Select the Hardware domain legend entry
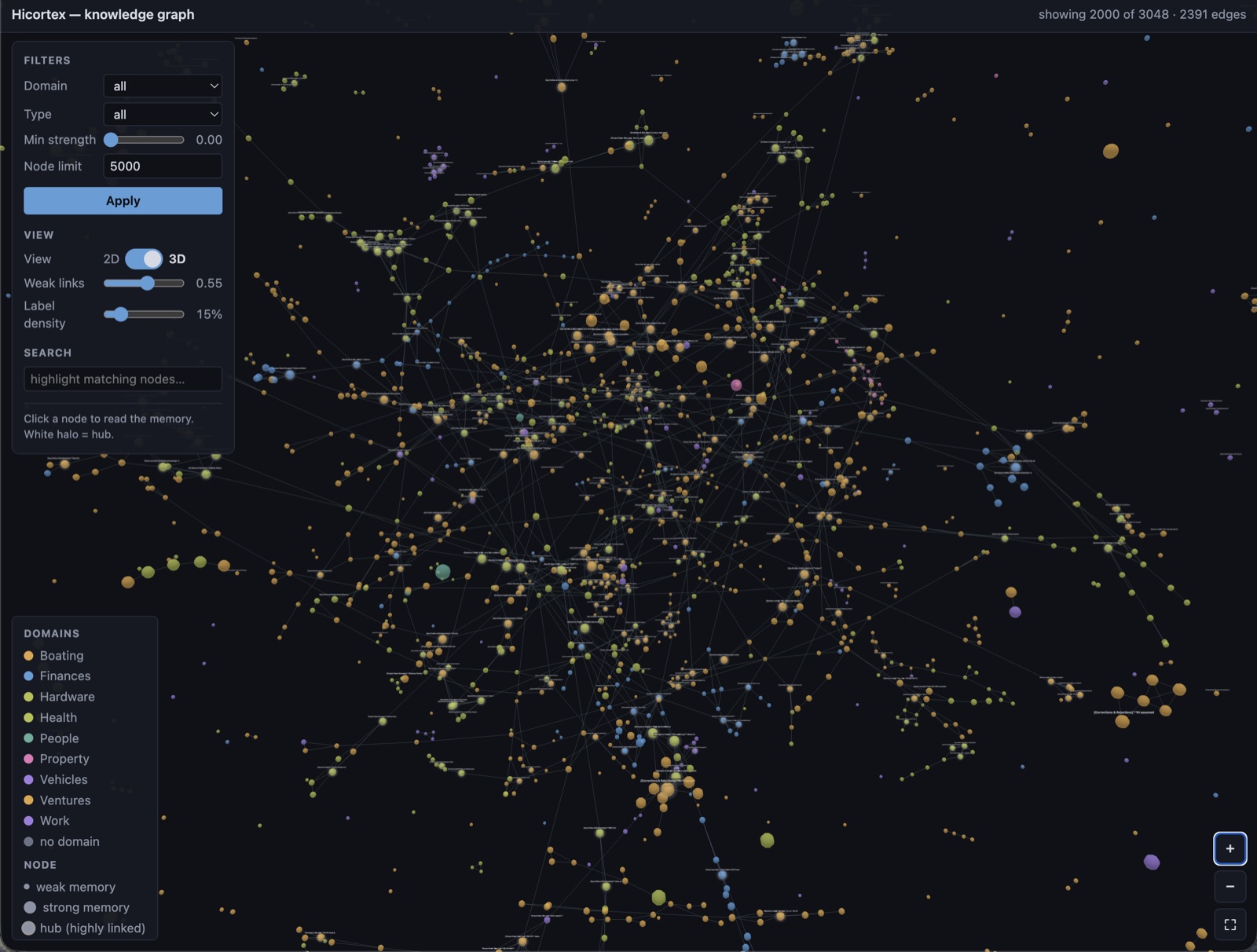Screen dimensions: 1257x952 click(x=59, y=697)
